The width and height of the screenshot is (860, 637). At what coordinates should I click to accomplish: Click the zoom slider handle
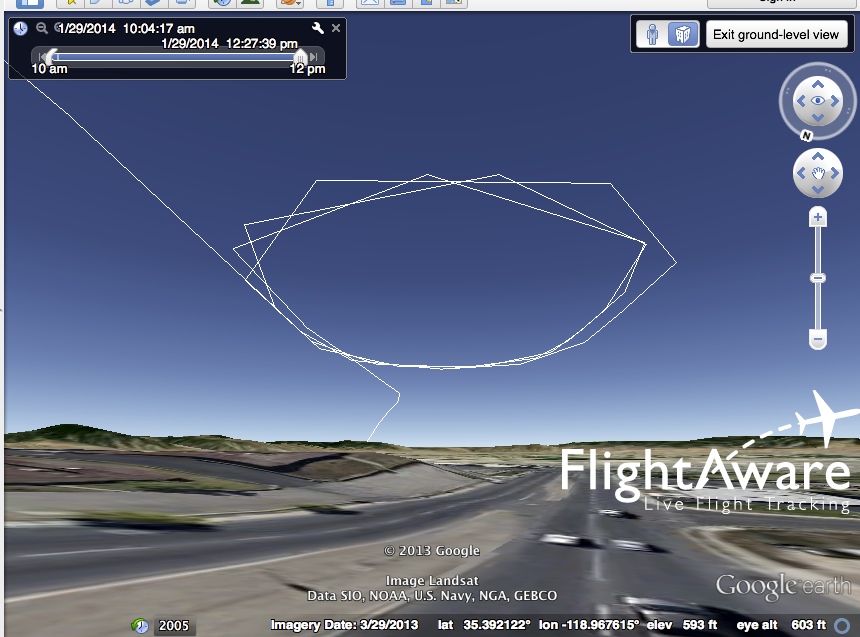click(x=818, y=278)
